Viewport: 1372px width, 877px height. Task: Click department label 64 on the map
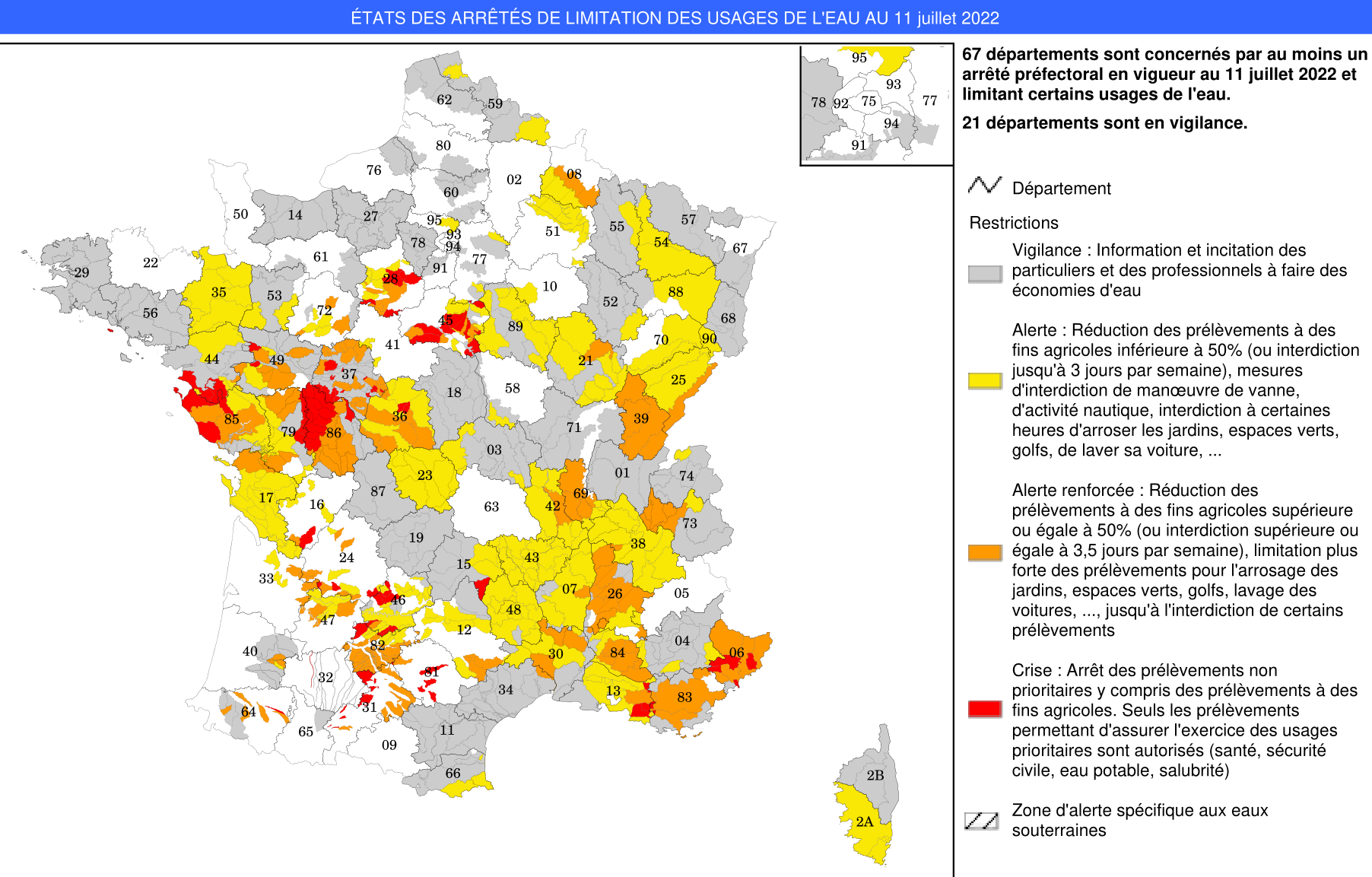tap(249, 711)
